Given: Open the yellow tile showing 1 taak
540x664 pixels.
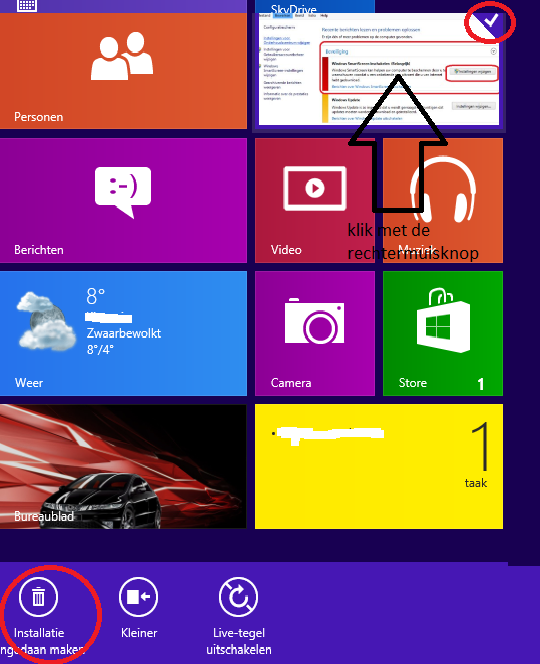Looking at the screenshot, I should click(379, 466).
